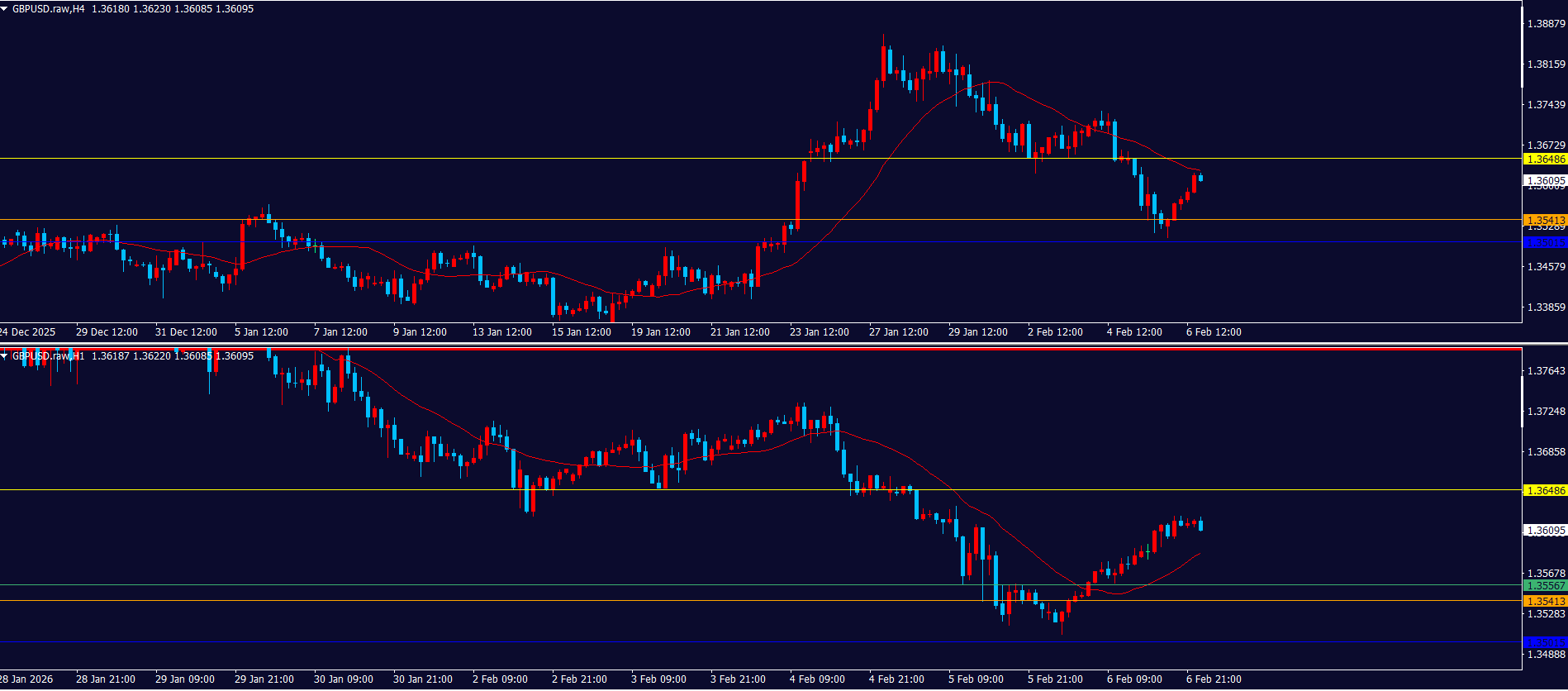Click the 6 Feb 21:00 label on H1 time axis
Screen dimensions: 1568x691
pyautogui.click(x=1213, y=679)
